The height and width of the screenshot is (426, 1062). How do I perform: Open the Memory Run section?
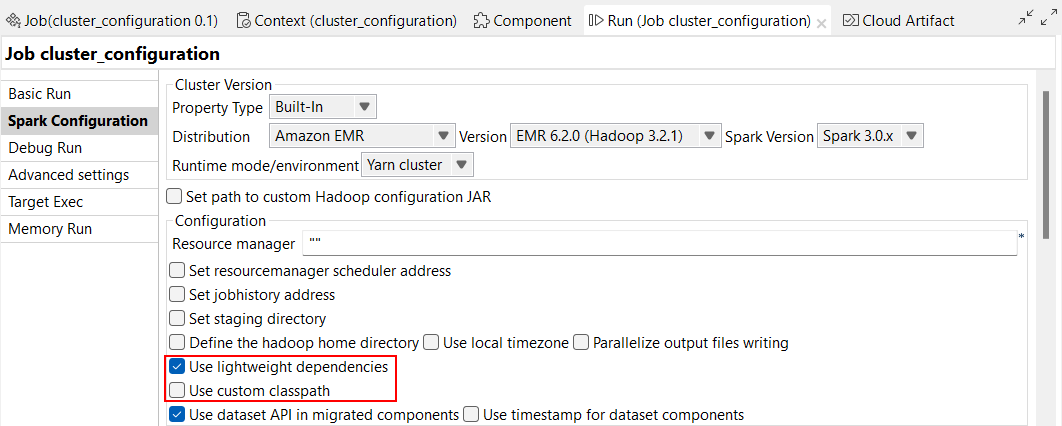[50, 229]
